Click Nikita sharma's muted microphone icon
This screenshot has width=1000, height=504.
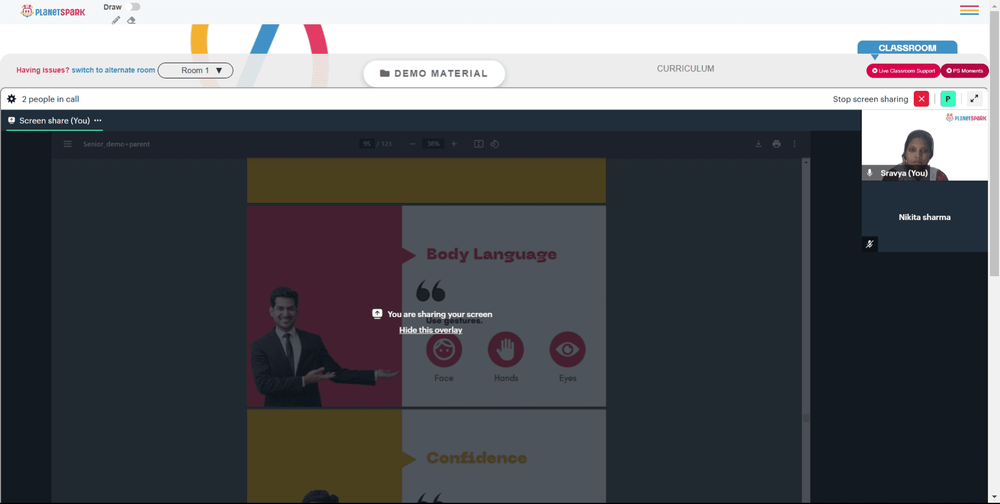(869, 244)
